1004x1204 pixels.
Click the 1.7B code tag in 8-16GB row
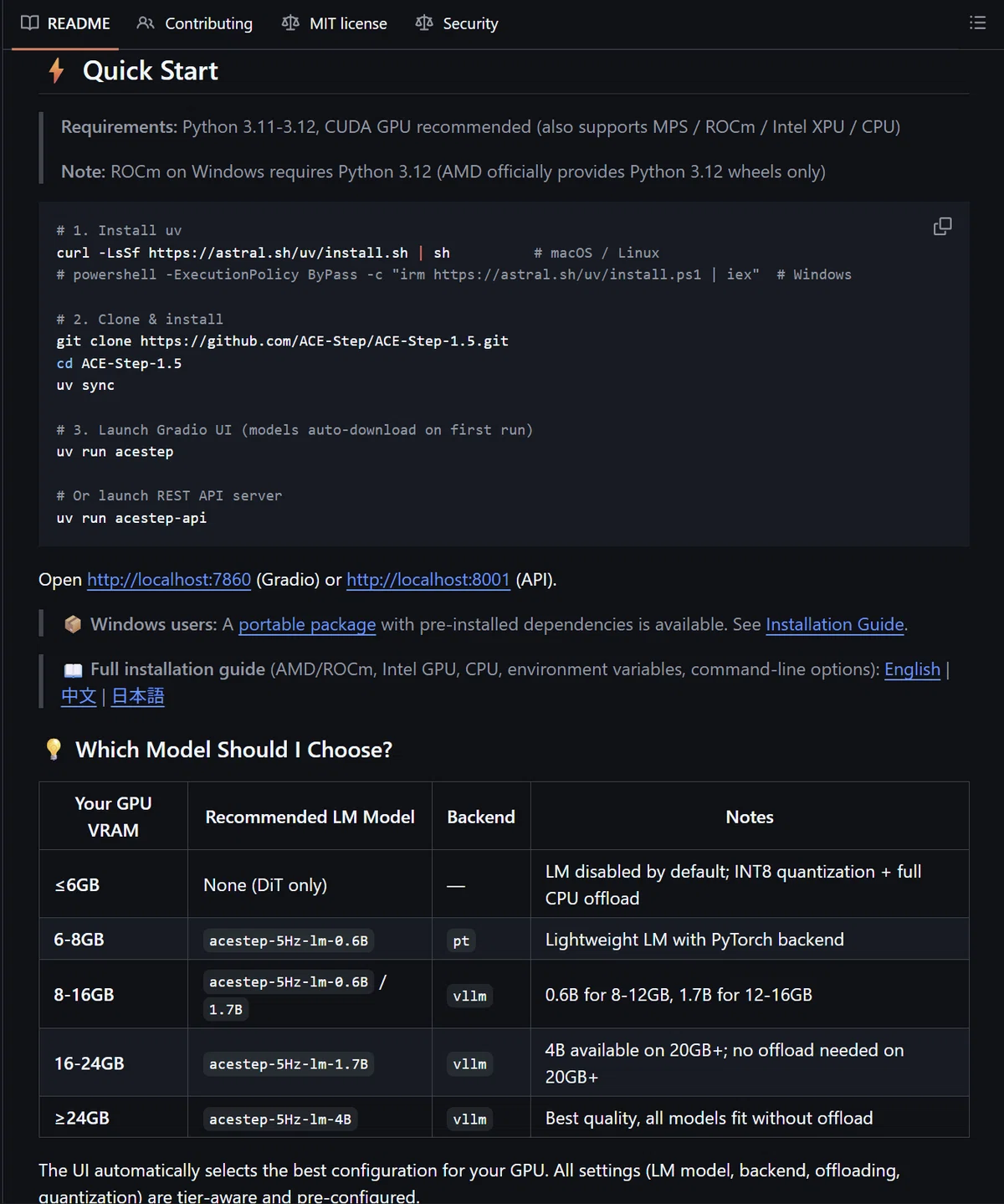[226, 1009]
